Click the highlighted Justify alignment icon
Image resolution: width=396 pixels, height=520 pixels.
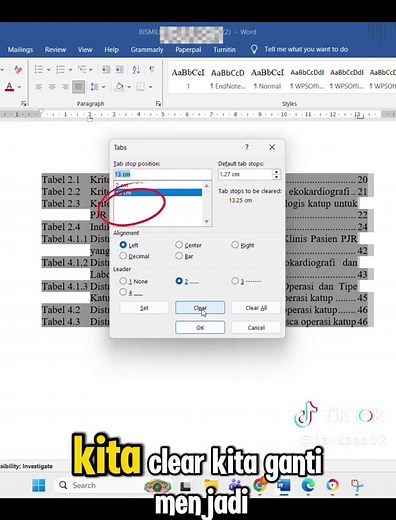(x=79, y=87)
